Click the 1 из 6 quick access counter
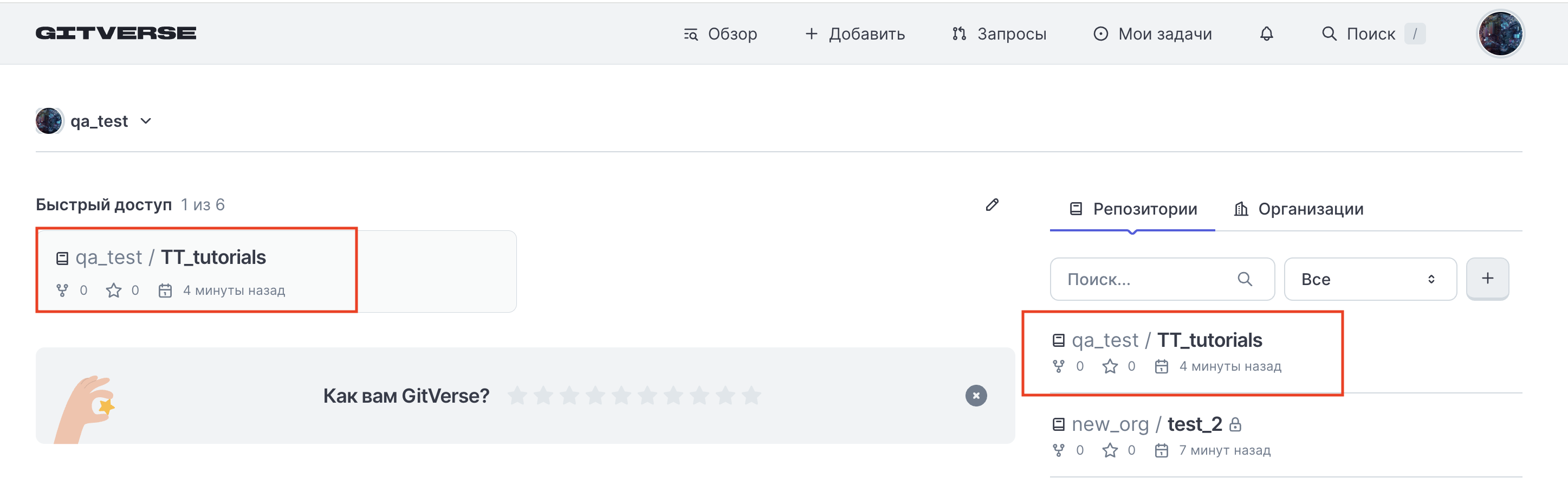Viewport: 1568px width, 478px height. (x=203, y=205)
